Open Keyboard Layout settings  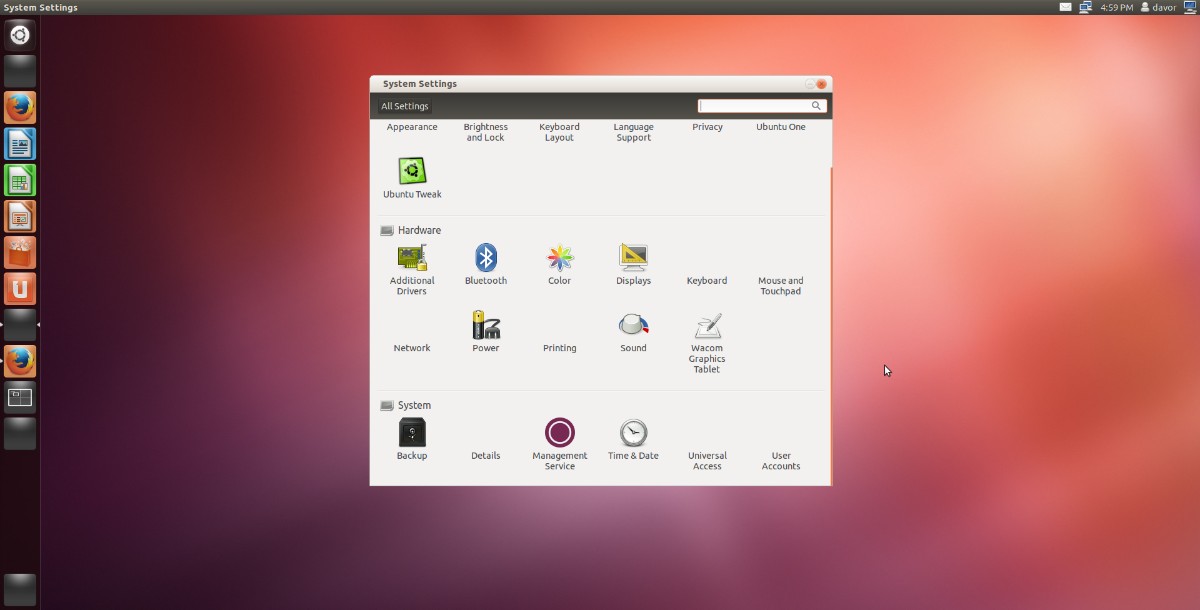(x=560, y=132)
